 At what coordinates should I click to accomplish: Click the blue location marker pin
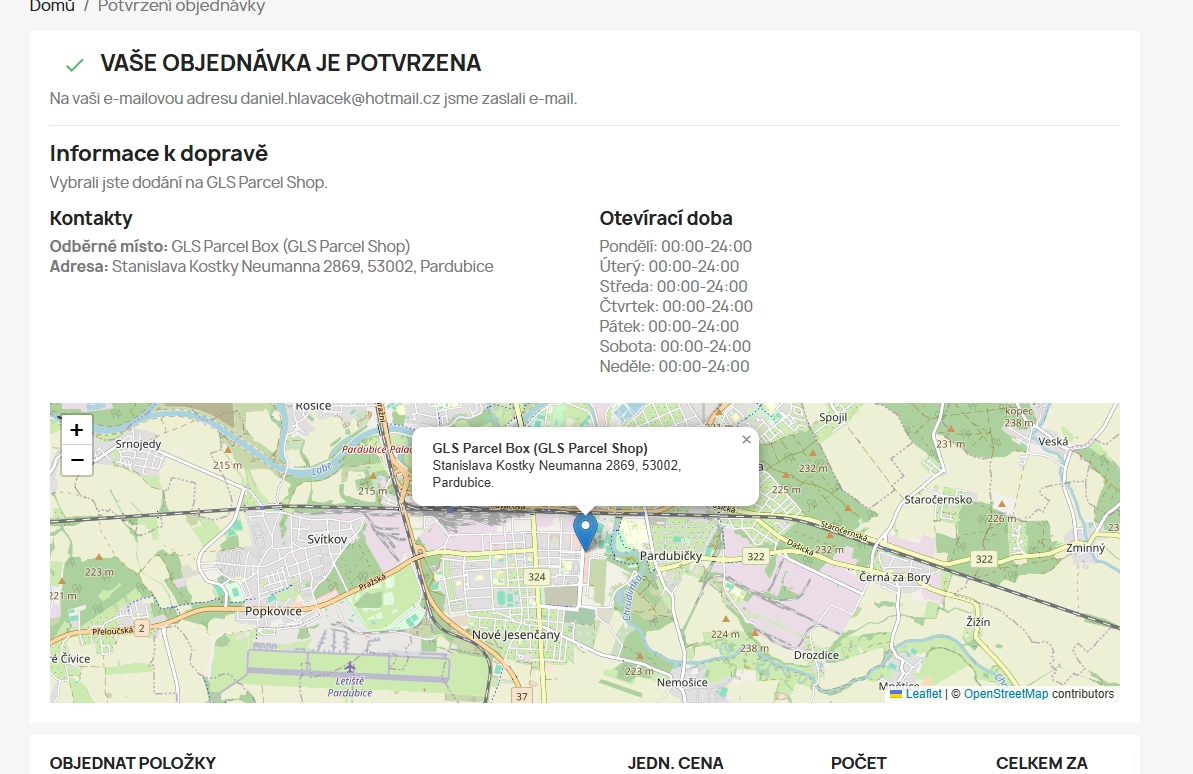pyautogui.click(x=585, y=530)
